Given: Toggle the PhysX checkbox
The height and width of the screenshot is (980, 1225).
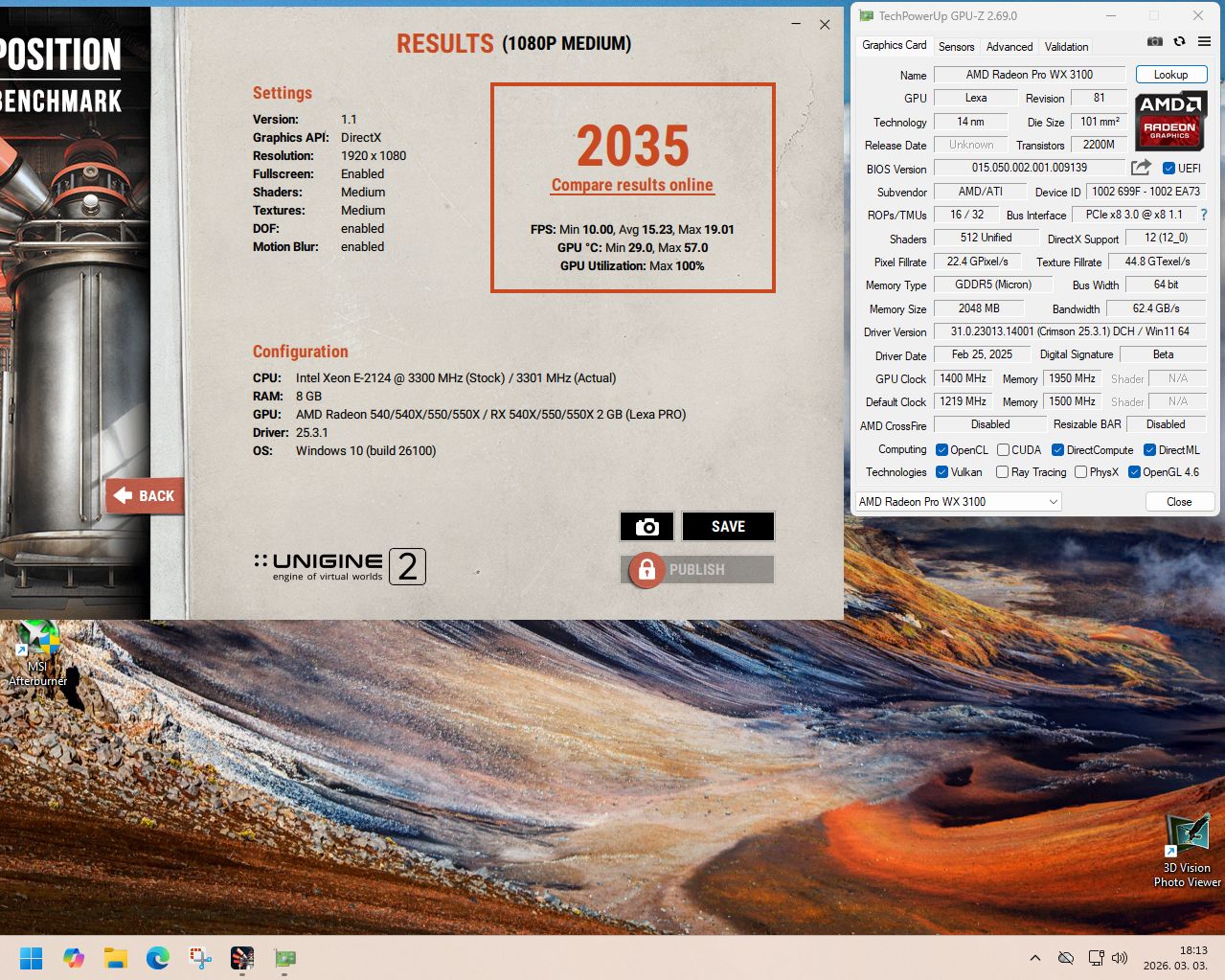Looking at the screenshot, I should [1080, 472].
